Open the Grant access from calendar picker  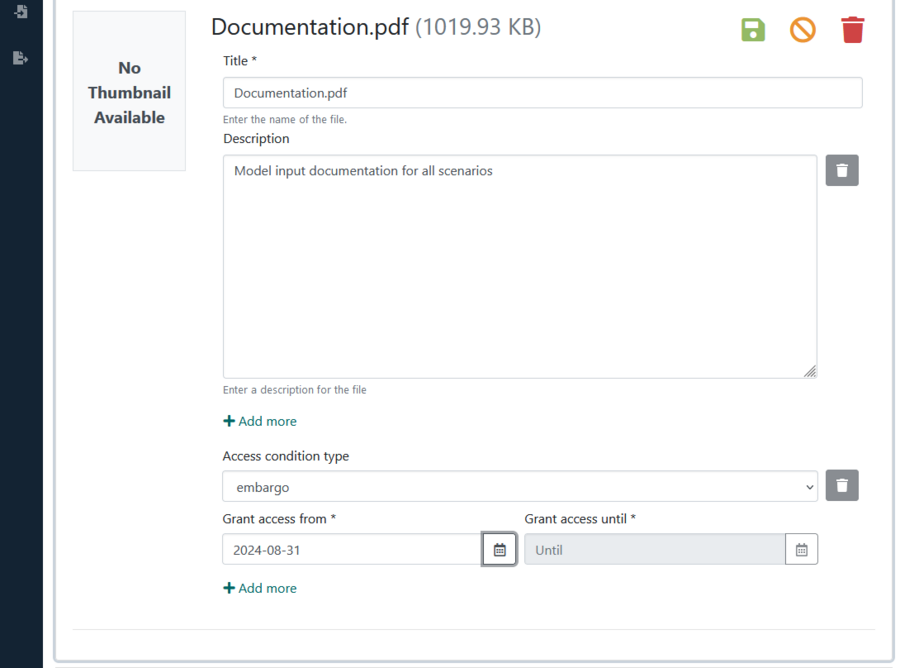click(x=499, y=550)
